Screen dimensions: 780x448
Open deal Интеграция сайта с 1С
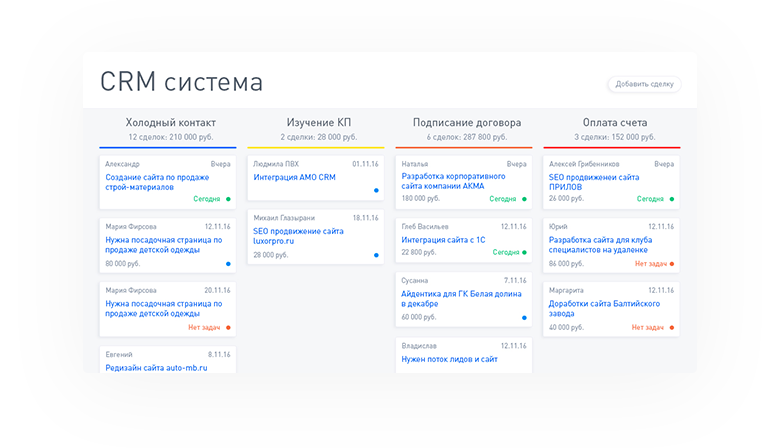tap(443, 240)
